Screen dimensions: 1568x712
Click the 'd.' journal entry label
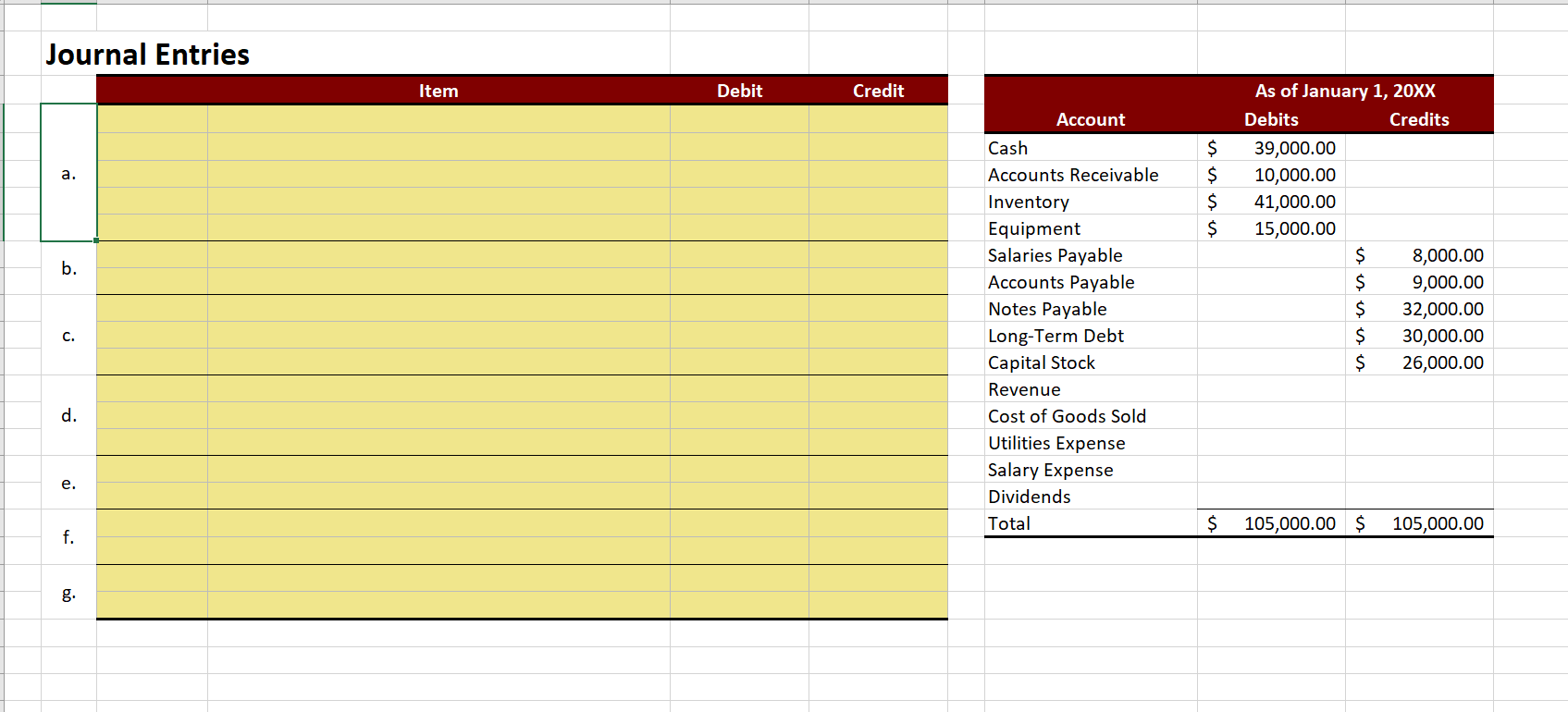68,415
